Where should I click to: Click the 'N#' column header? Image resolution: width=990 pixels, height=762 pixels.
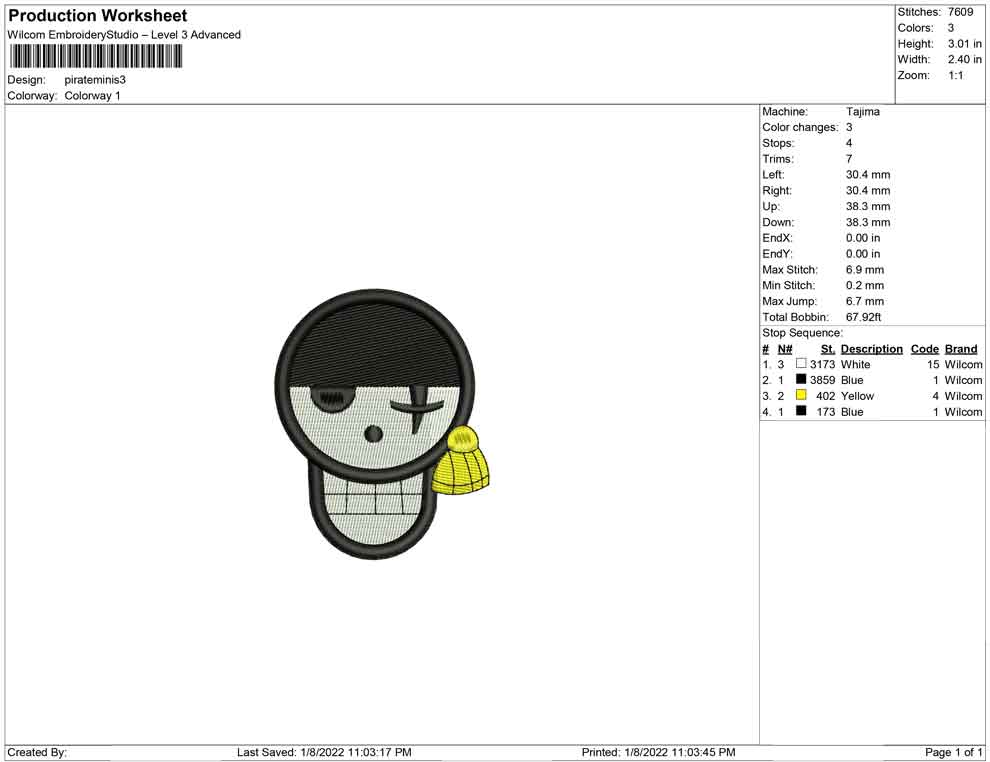tap(785, 349)
